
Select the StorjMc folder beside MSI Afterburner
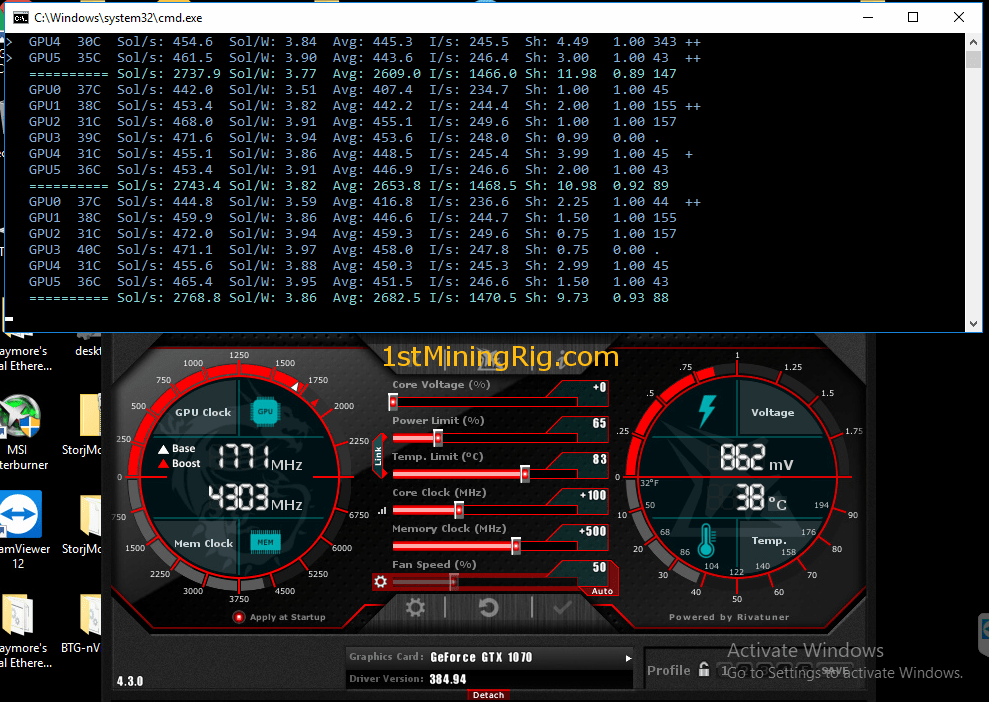tap(82, 424)
